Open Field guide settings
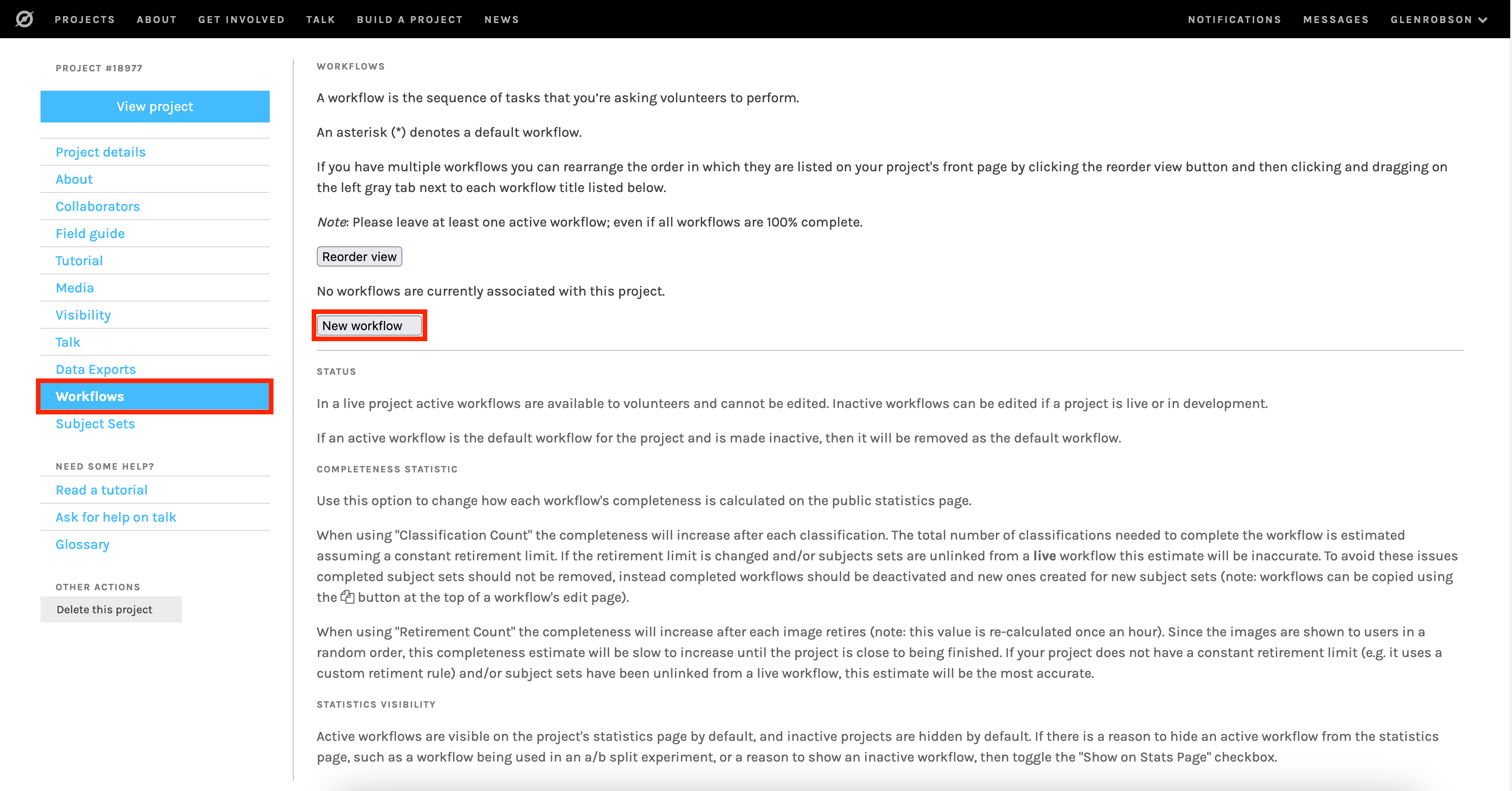 coord(91,233)
